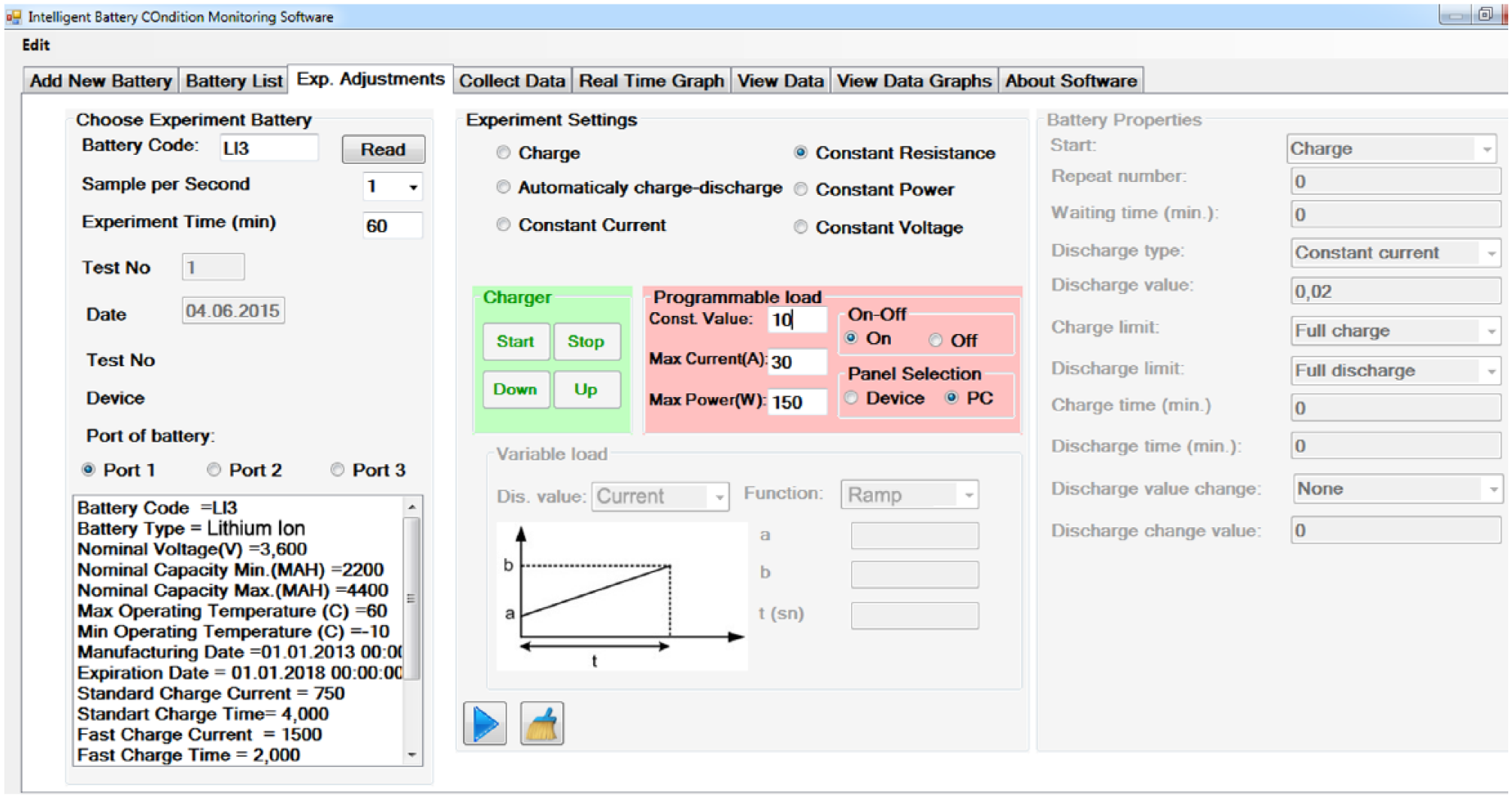Viewport: 1512px width, 798px height.
Task: Click the Read button
Action: 383,149
